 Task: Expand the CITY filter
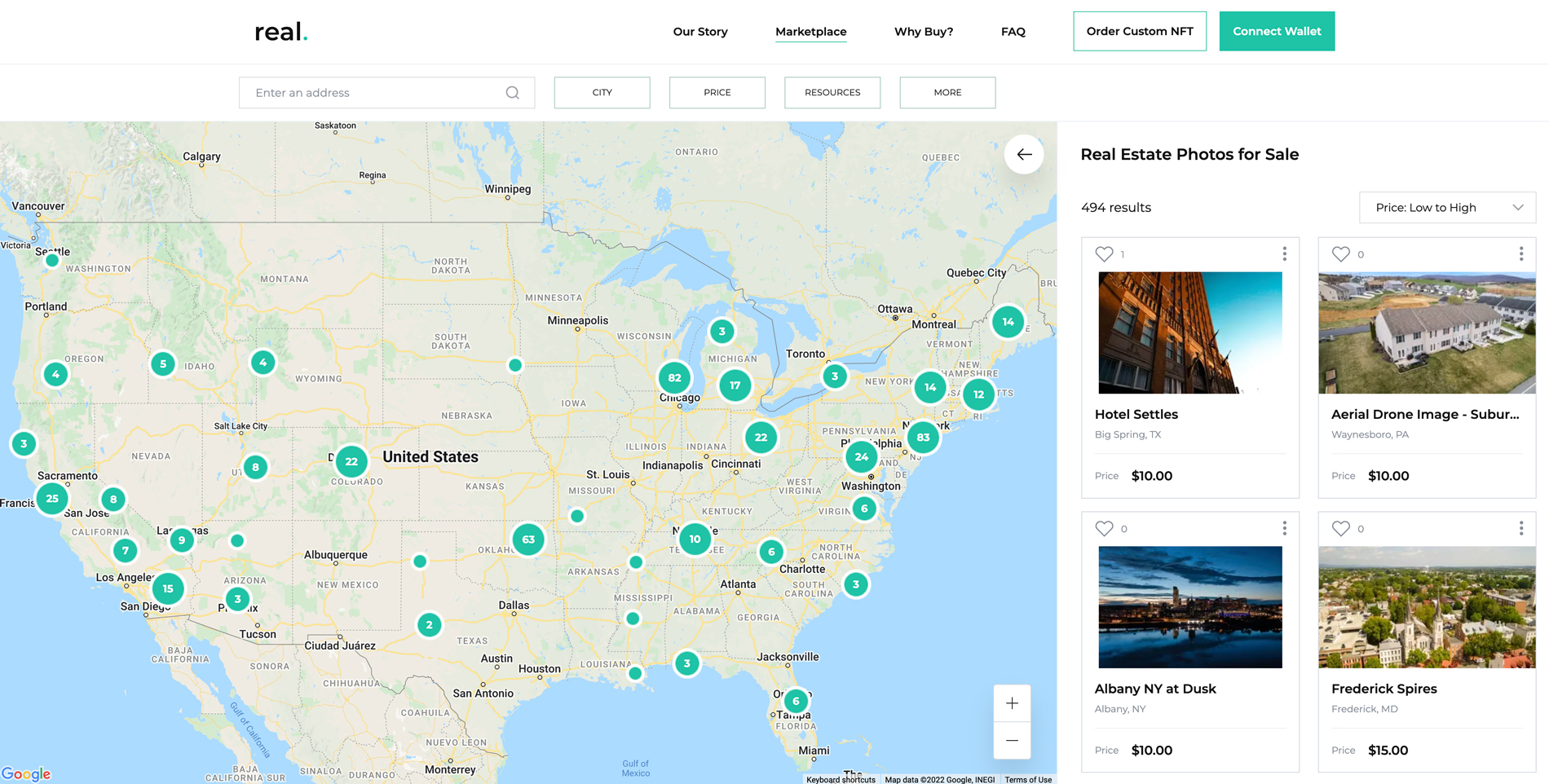pyautogui.click(x=602, y=93)
